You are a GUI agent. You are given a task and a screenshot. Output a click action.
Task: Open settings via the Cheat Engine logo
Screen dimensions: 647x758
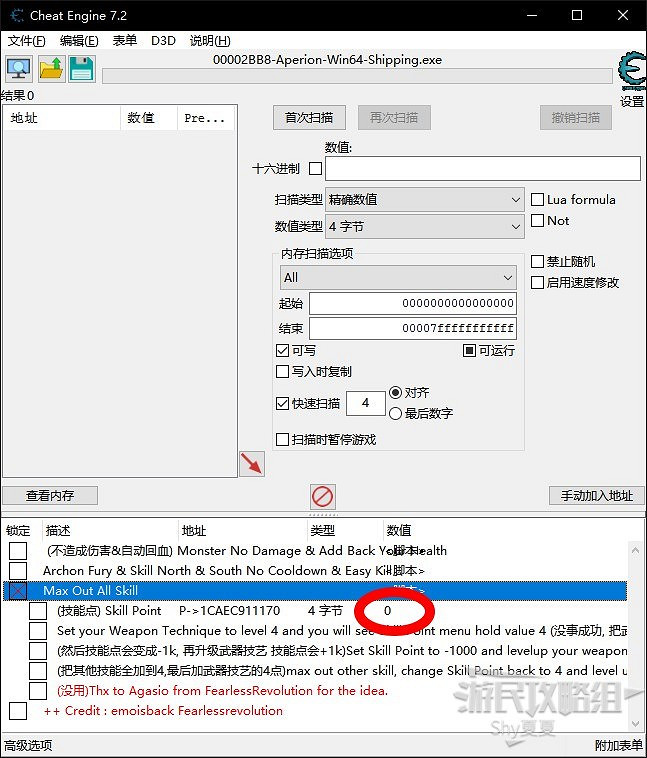632,72
